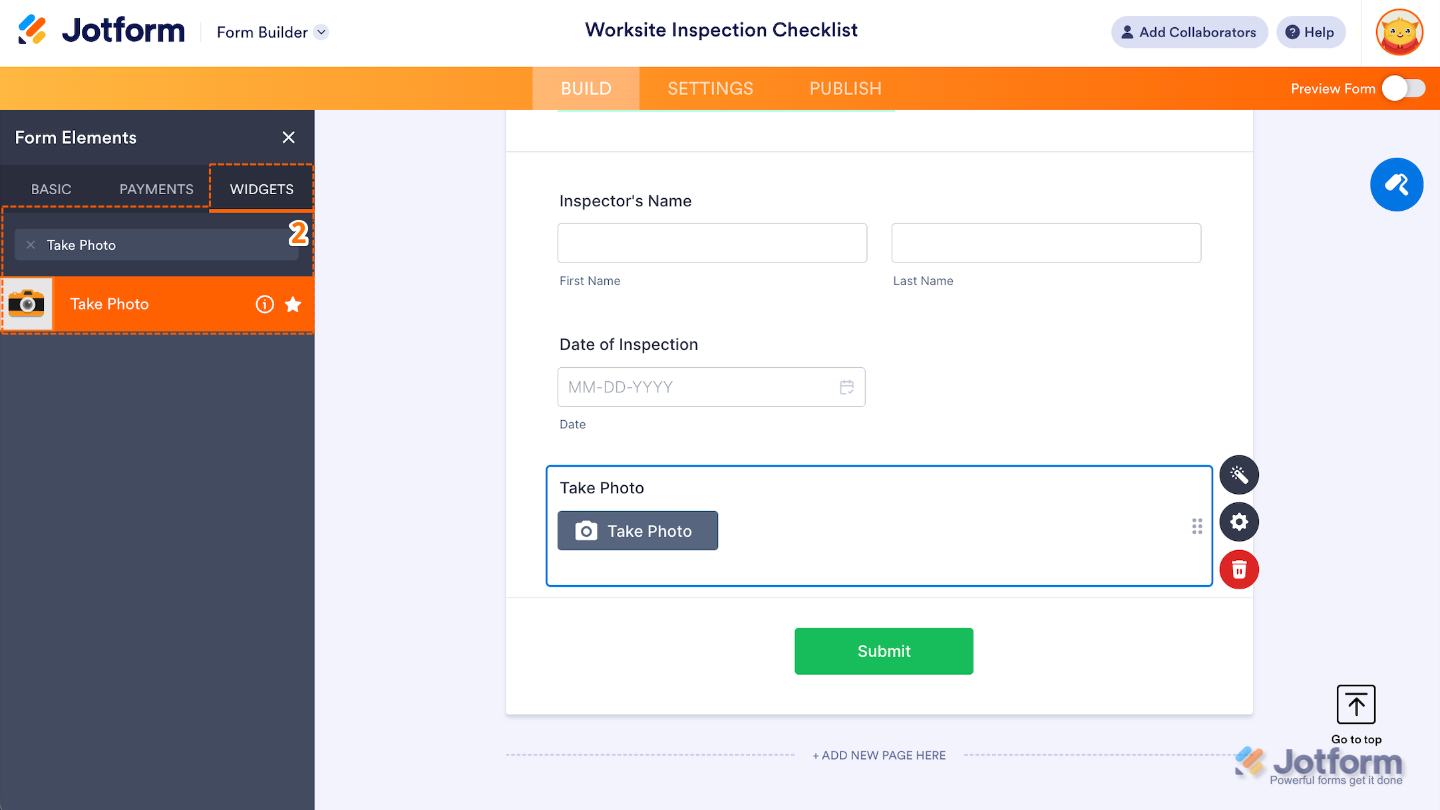Show Take Photo widget info
The width and height of the screenshot is (1440, 810).
pos(265,304)
